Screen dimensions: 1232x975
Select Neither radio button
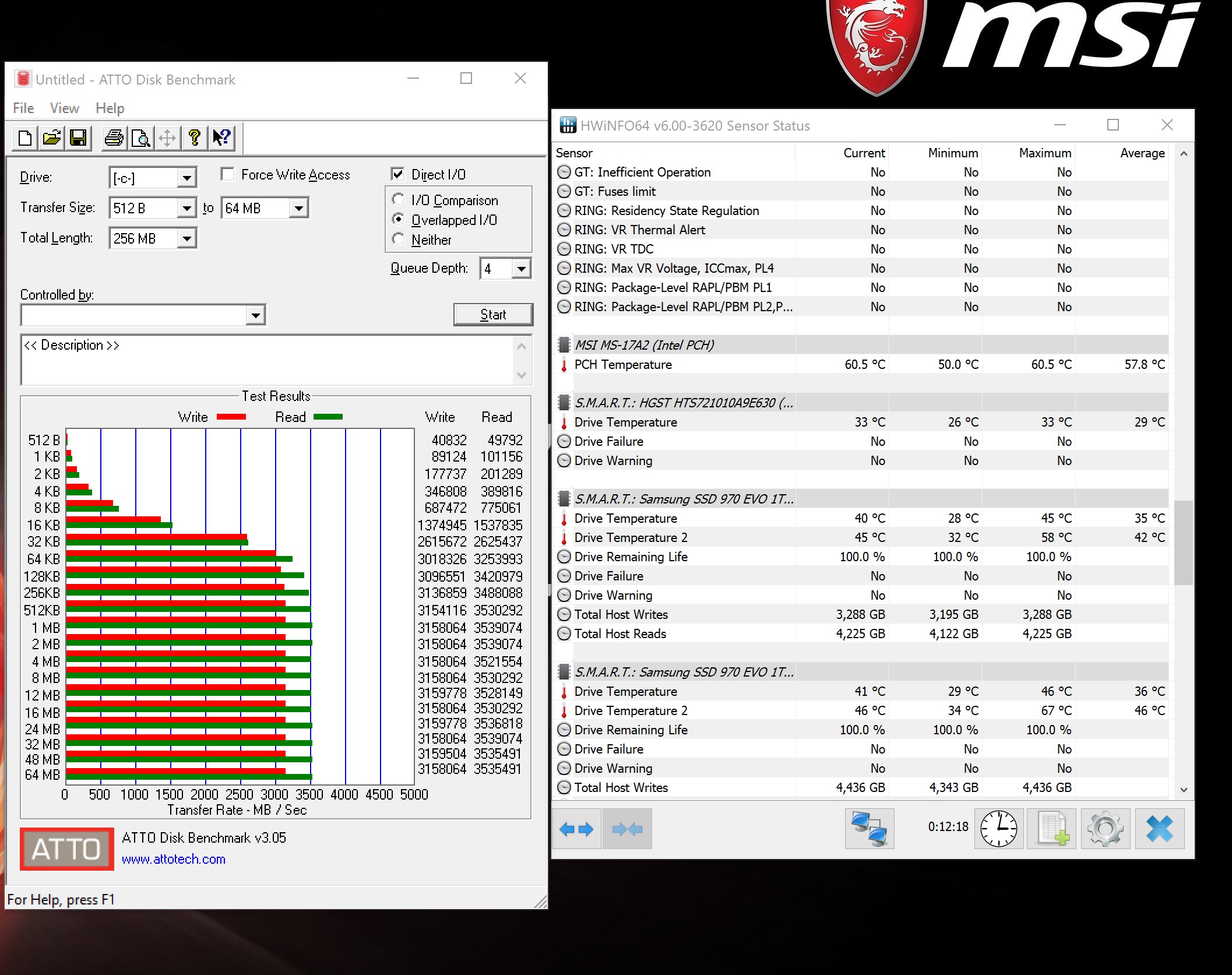[398, 240]
